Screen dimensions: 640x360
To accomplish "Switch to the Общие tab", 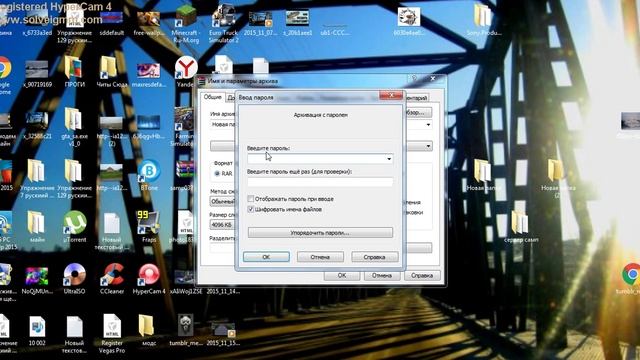I will (213, 97).
